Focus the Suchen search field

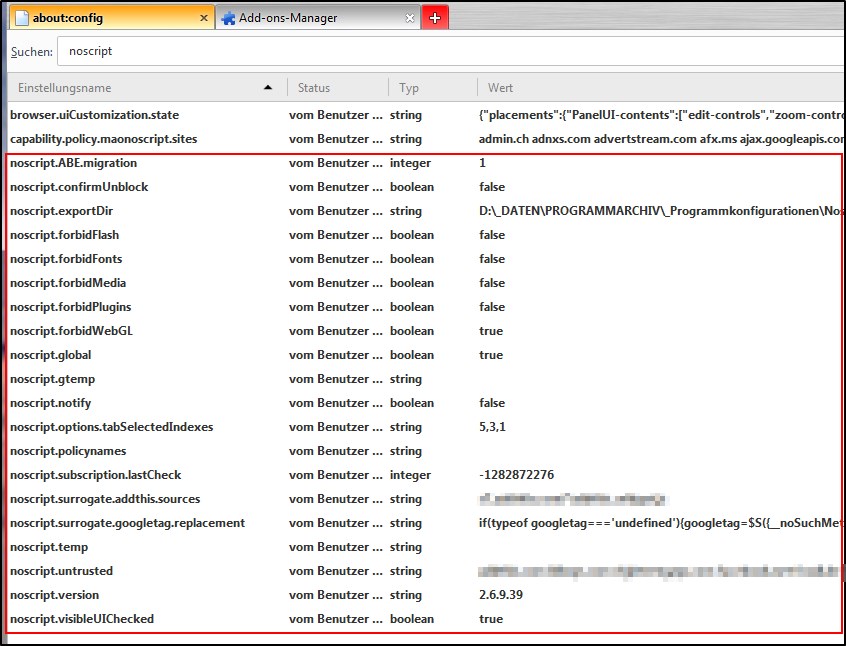point(451,51)
